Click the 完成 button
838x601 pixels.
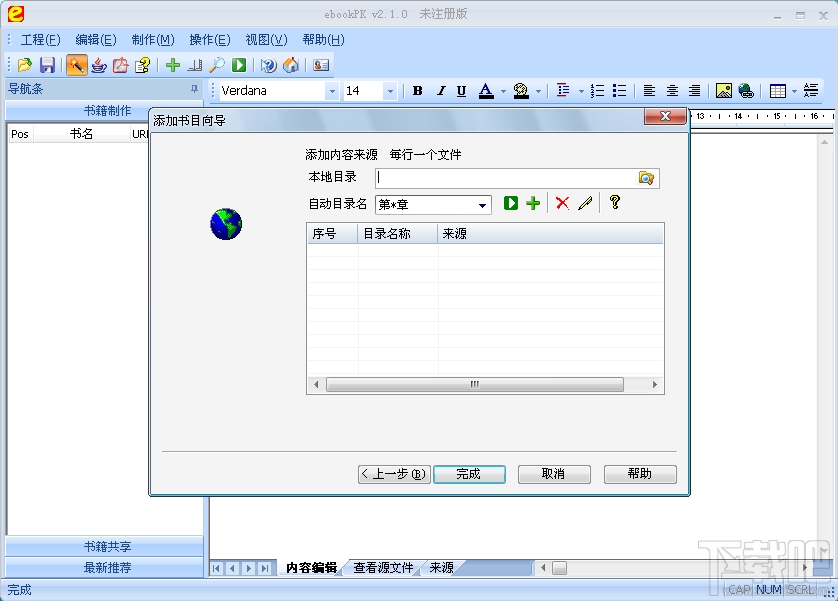[x=469, y=474]
